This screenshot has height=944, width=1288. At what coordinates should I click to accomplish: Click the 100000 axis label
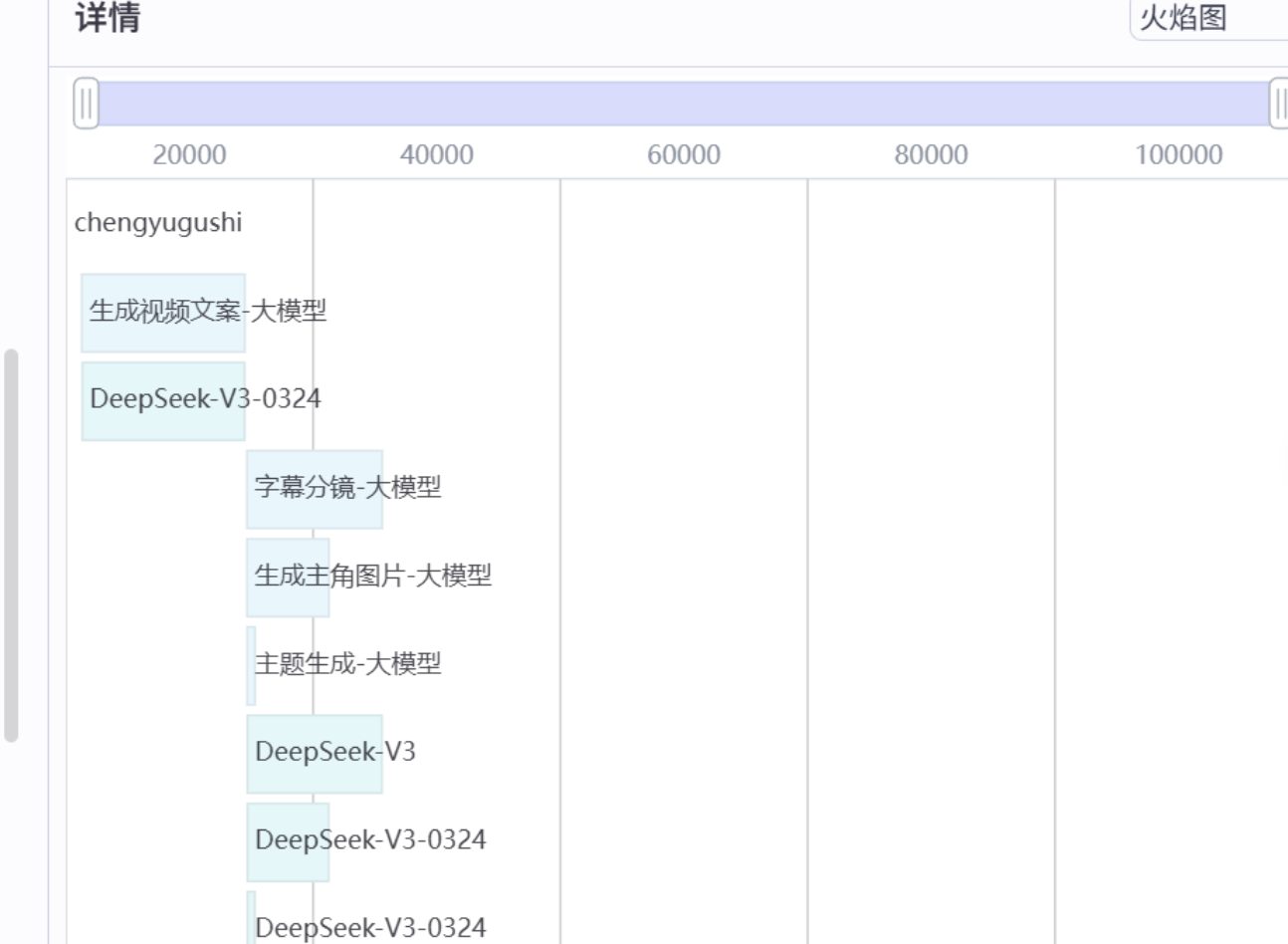[x=1179, y=154]
